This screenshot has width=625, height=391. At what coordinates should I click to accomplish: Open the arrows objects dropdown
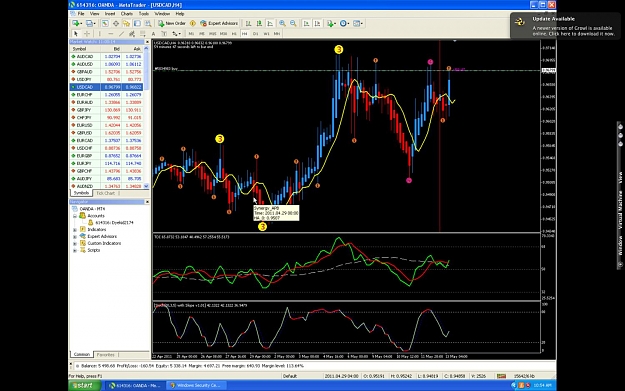click(x=176, y=34)
